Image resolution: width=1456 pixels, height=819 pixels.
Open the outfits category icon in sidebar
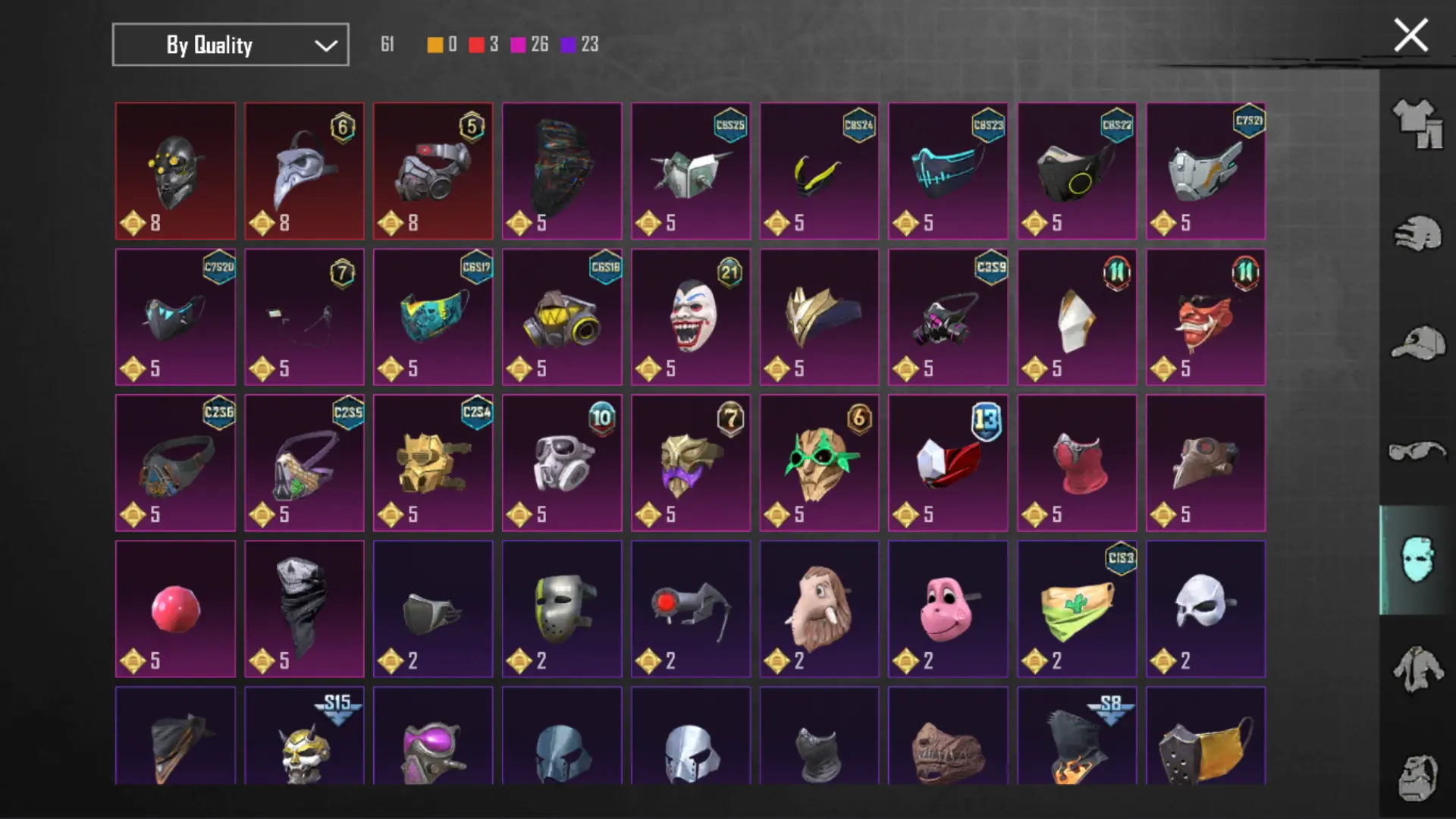(x=1417, y=124)
